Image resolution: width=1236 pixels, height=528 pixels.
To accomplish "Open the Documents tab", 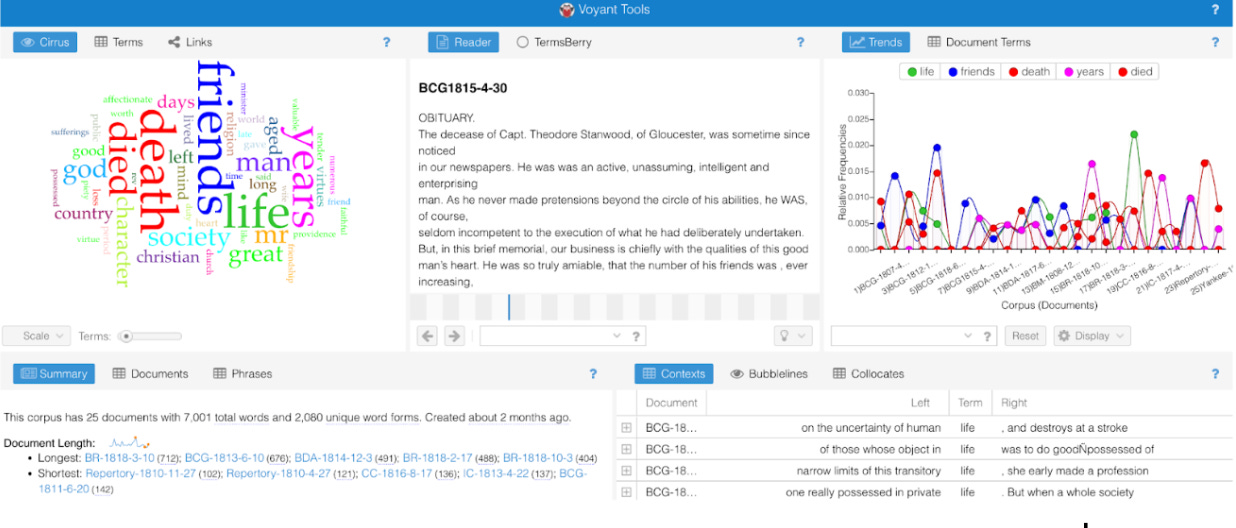I will [150, 374].
